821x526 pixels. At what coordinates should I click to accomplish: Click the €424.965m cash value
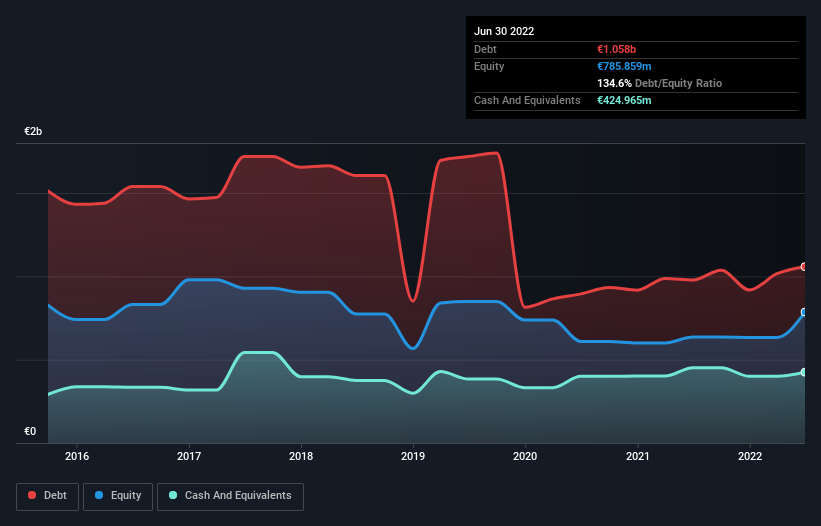click(x=624, y=100)
